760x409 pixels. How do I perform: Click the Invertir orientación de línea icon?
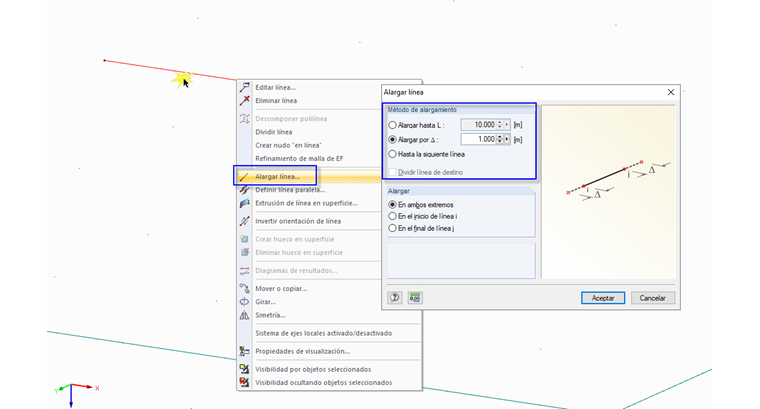click(245, 221)
